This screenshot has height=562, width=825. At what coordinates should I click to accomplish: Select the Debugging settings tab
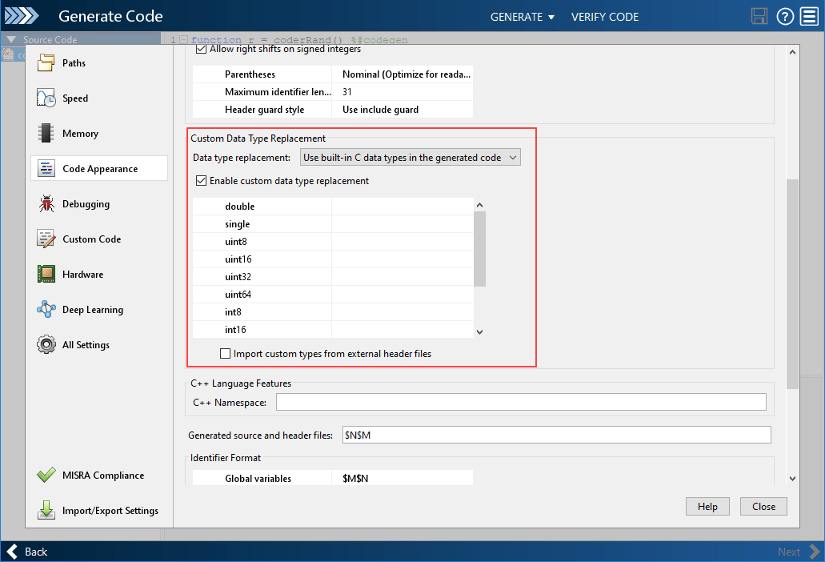coord(99,204)
